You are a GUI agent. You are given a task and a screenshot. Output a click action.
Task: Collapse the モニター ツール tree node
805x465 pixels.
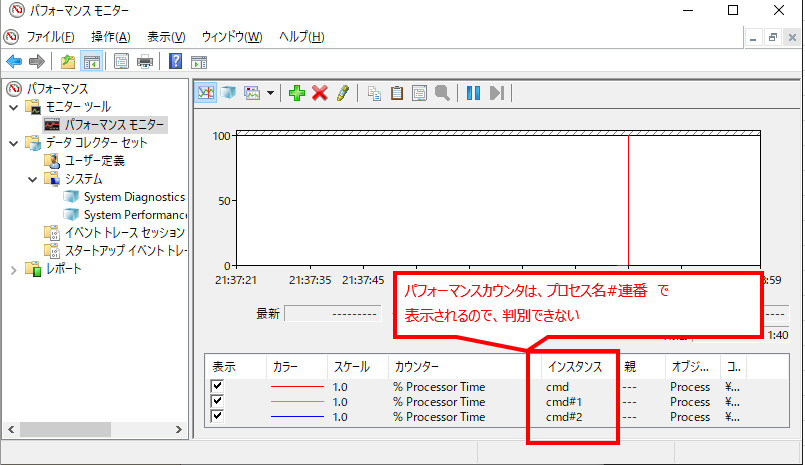(14, 107)
